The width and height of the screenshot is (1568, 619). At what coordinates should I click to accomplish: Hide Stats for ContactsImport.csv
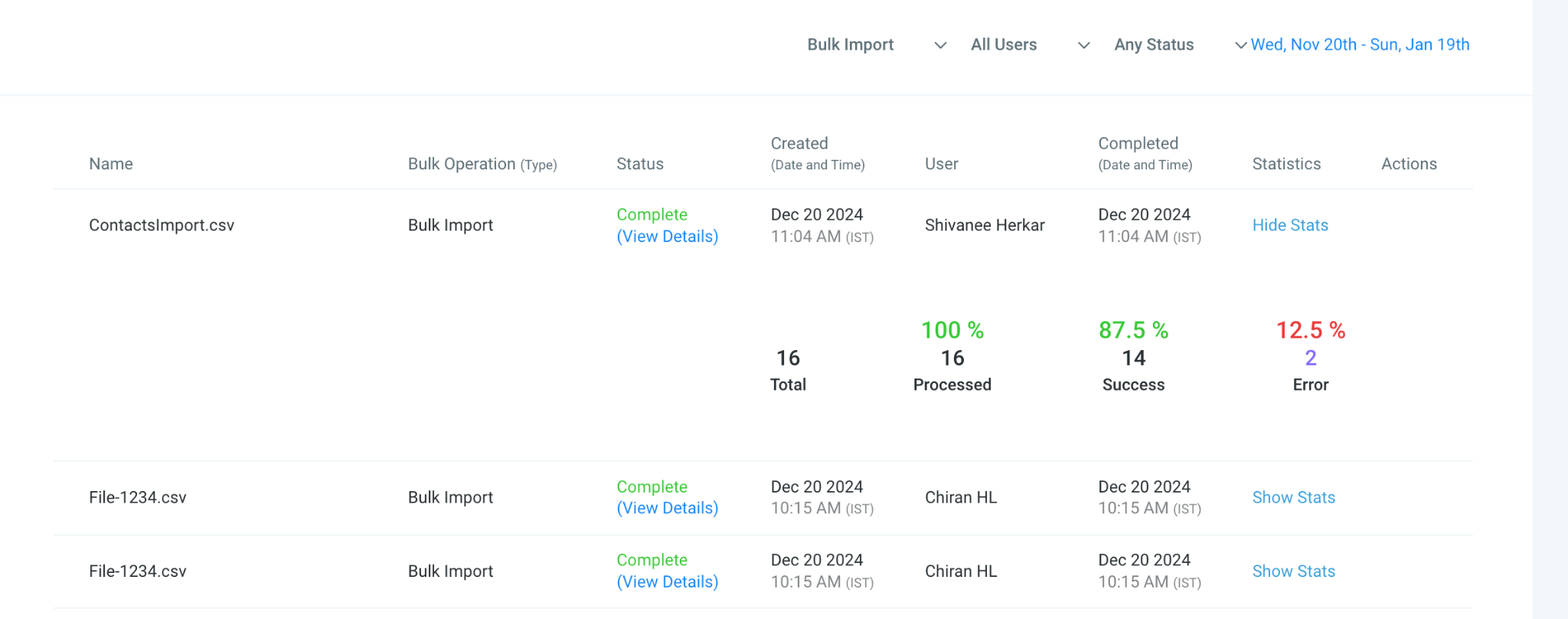pos(1290,225)
